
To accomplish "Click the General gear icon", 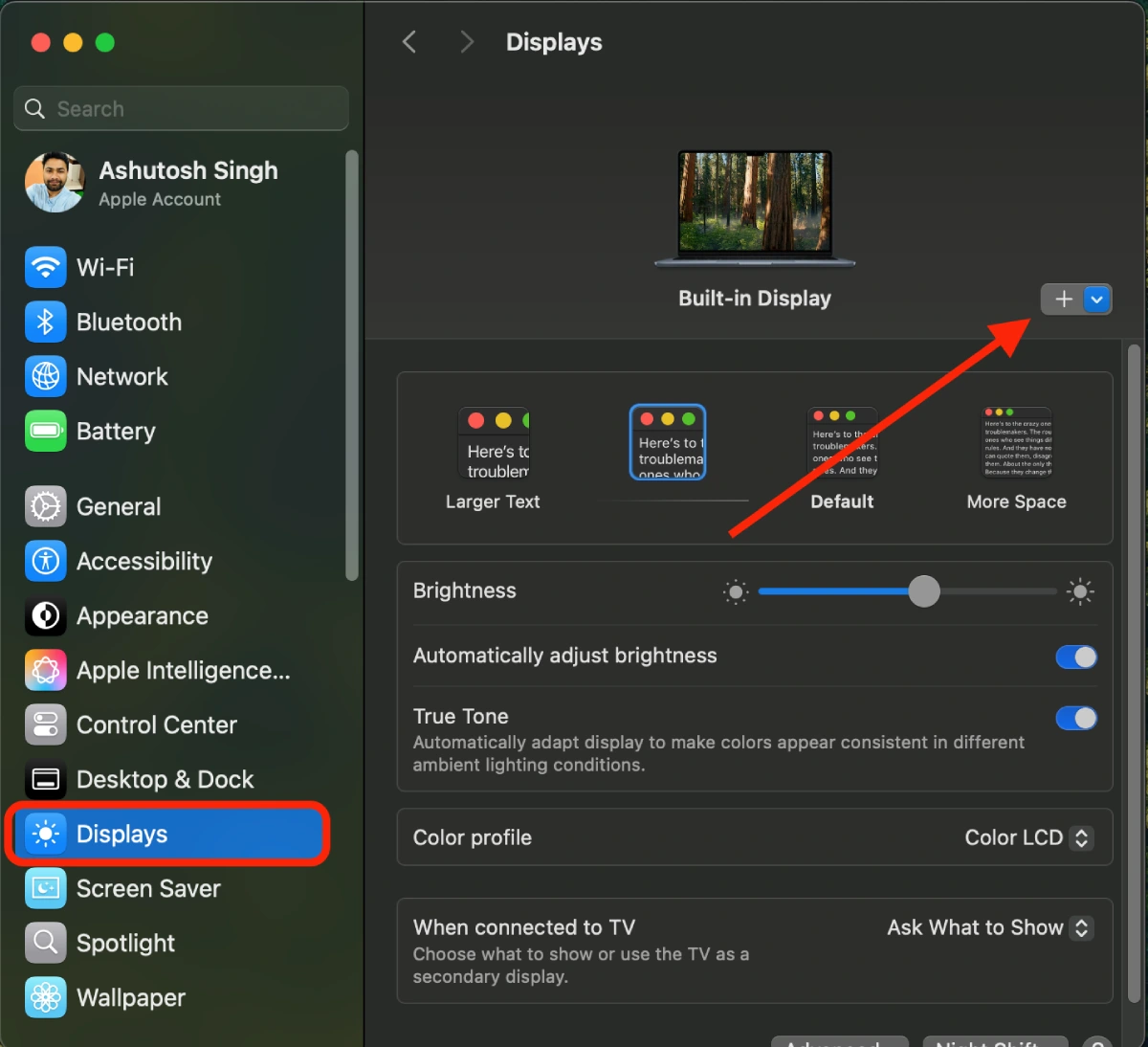I will pyautogui.click(x=46, y=506).
